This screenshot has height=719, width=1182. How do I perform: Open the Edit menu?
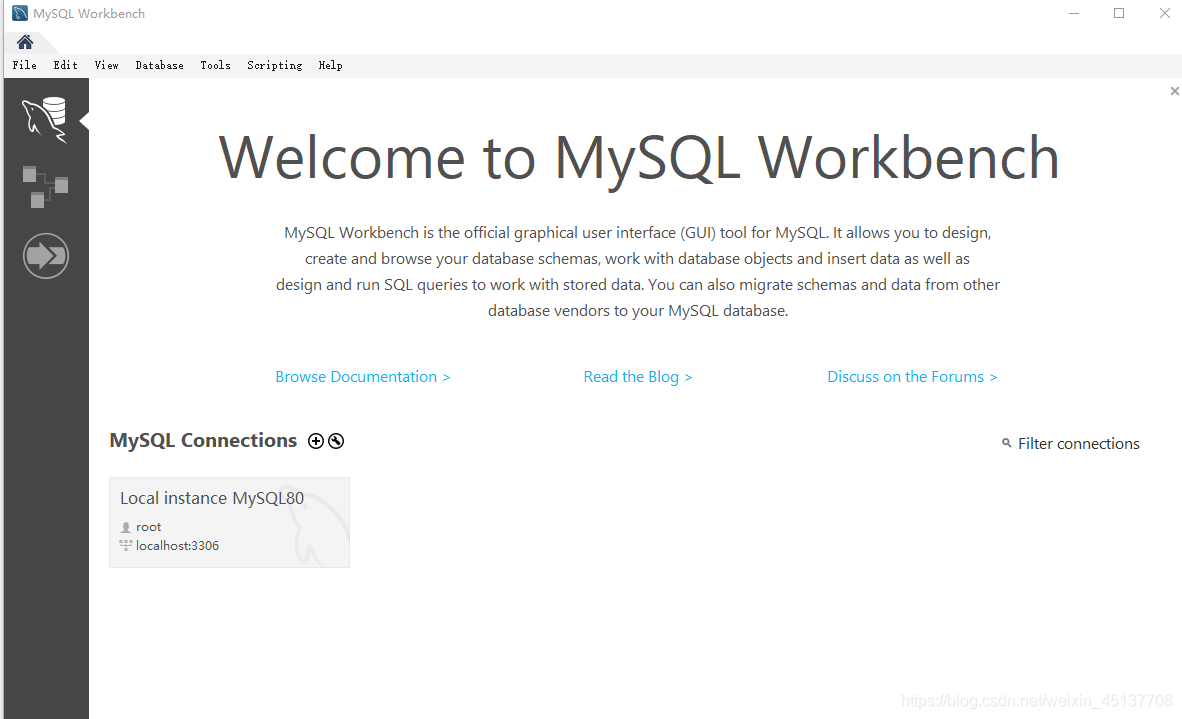(66, 66)
